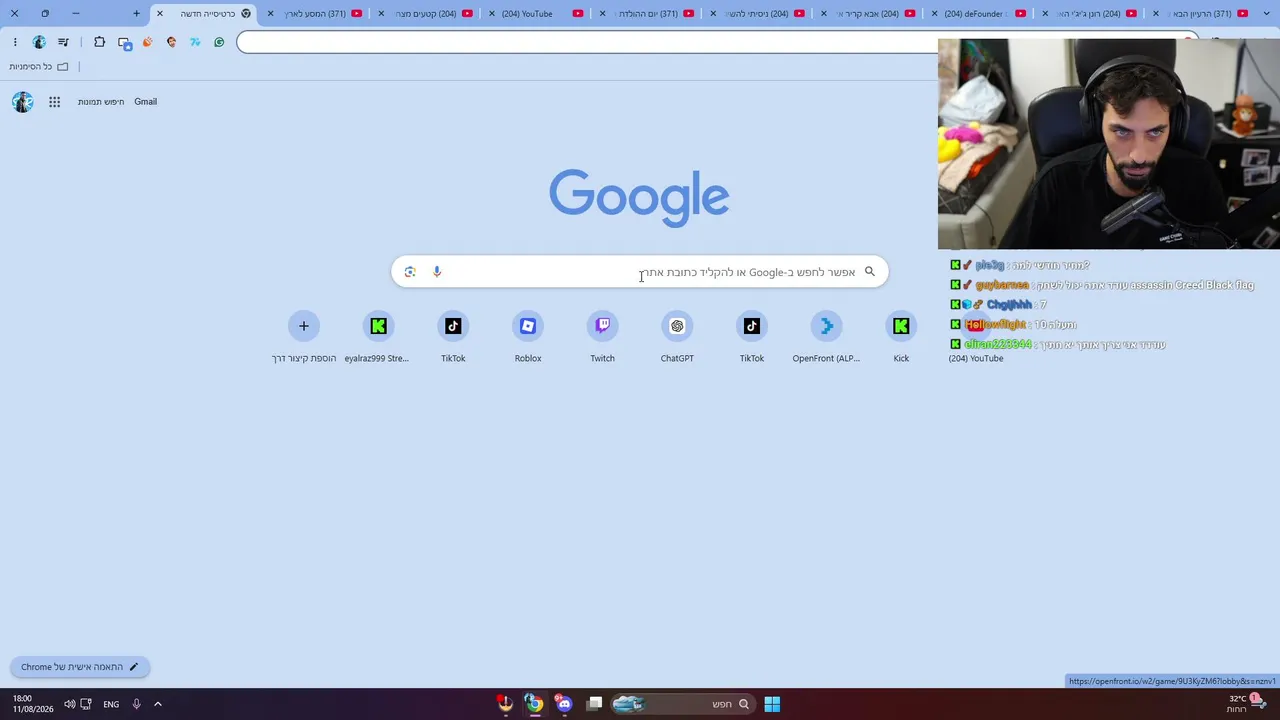
Task: Search by image using Google Lens icon
Action: [410, 272]
